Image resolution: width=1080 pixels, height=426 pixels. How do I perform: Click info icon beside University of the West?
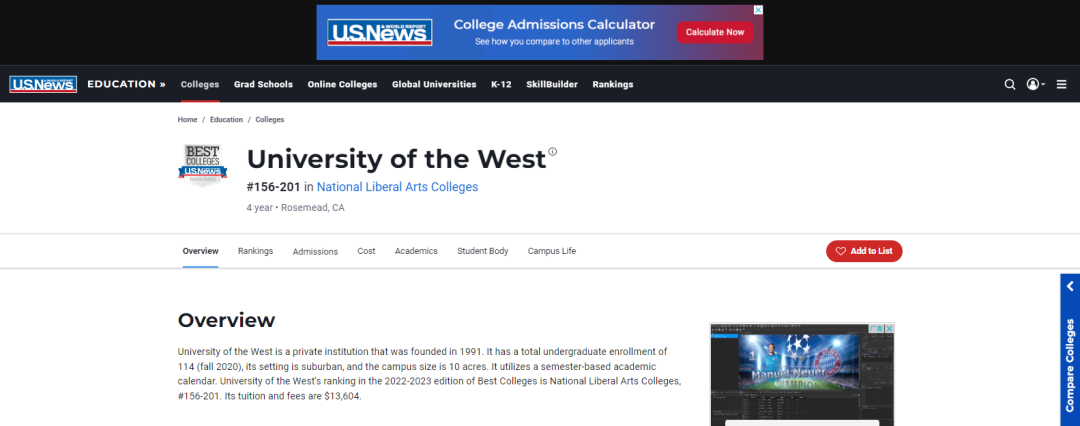click(x=552, y=152)
